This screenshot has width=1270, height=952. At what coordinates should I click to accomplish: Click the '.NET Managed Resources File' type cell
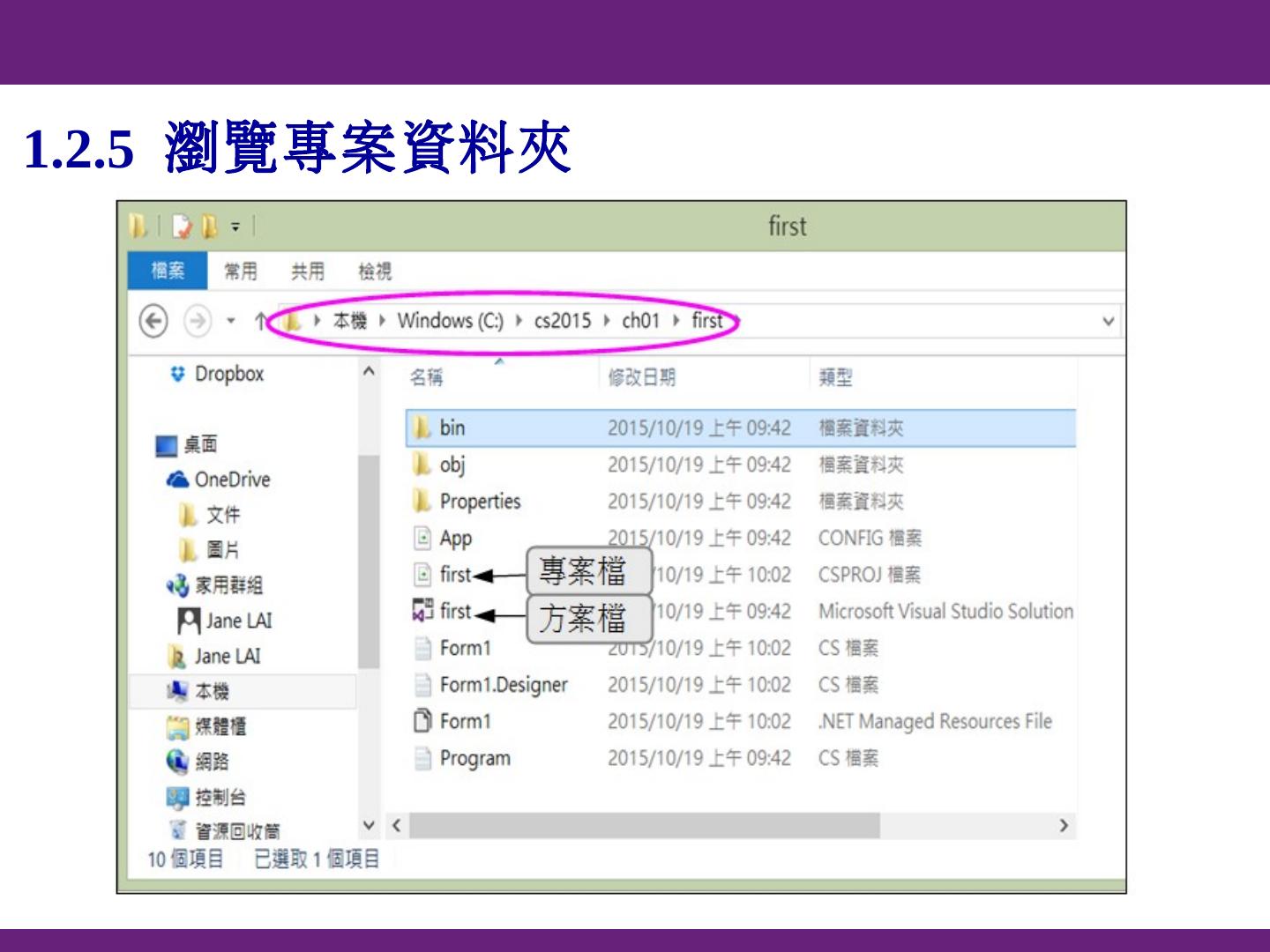[x=935, y=721]
